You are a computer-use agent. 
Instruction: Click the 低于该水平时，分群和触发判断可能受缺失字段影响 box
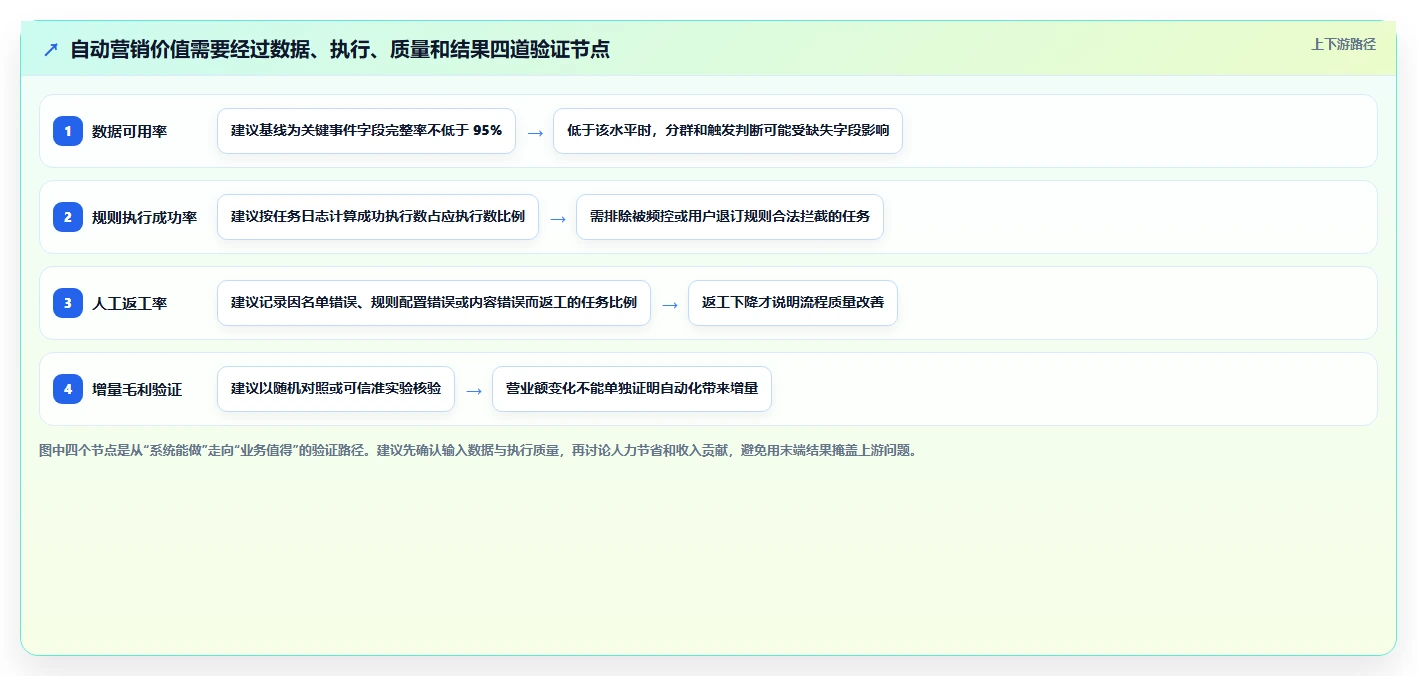coord(728,131)
